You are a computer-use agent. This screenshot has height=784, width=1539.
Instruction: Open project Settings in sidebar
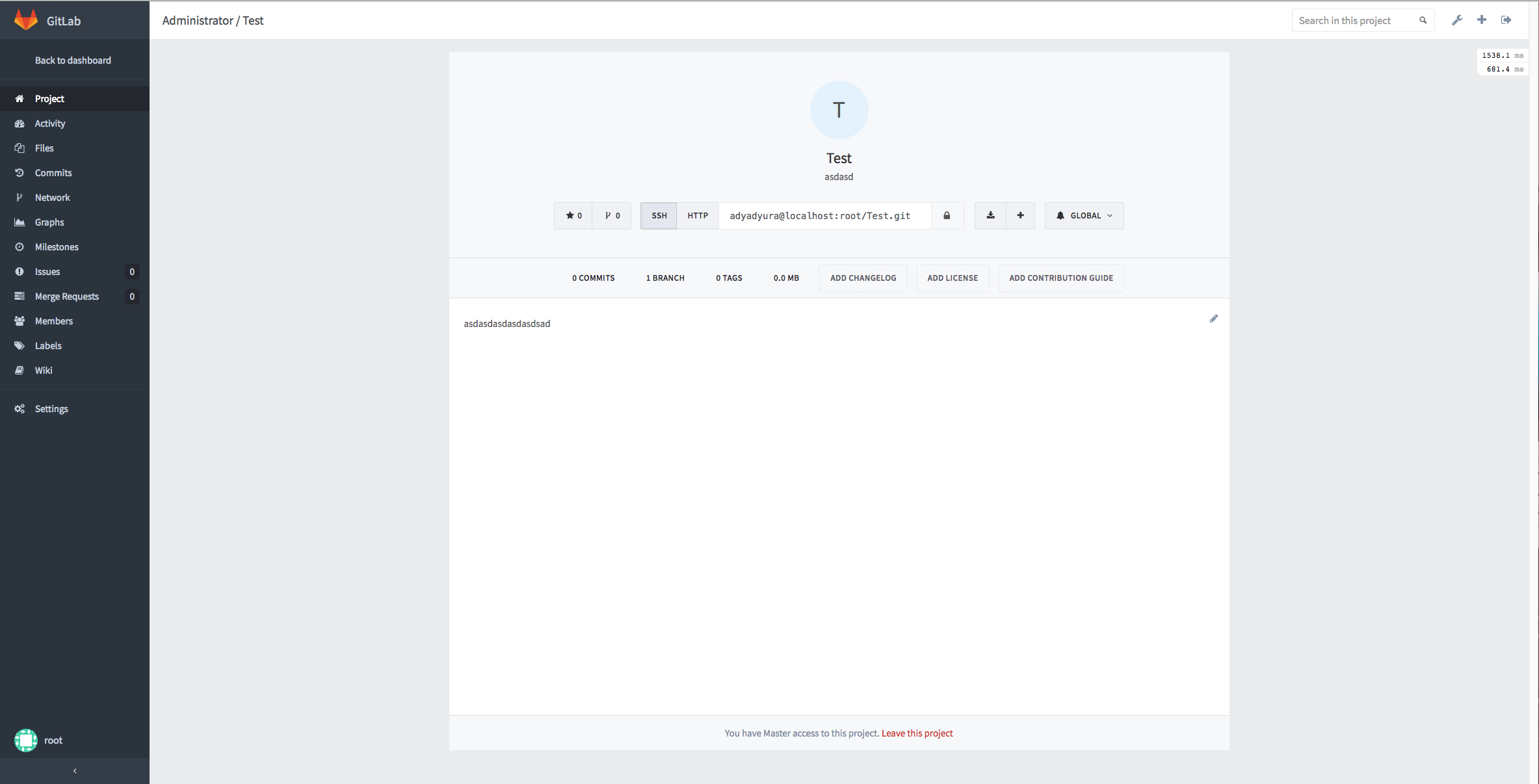coord(51,409)
